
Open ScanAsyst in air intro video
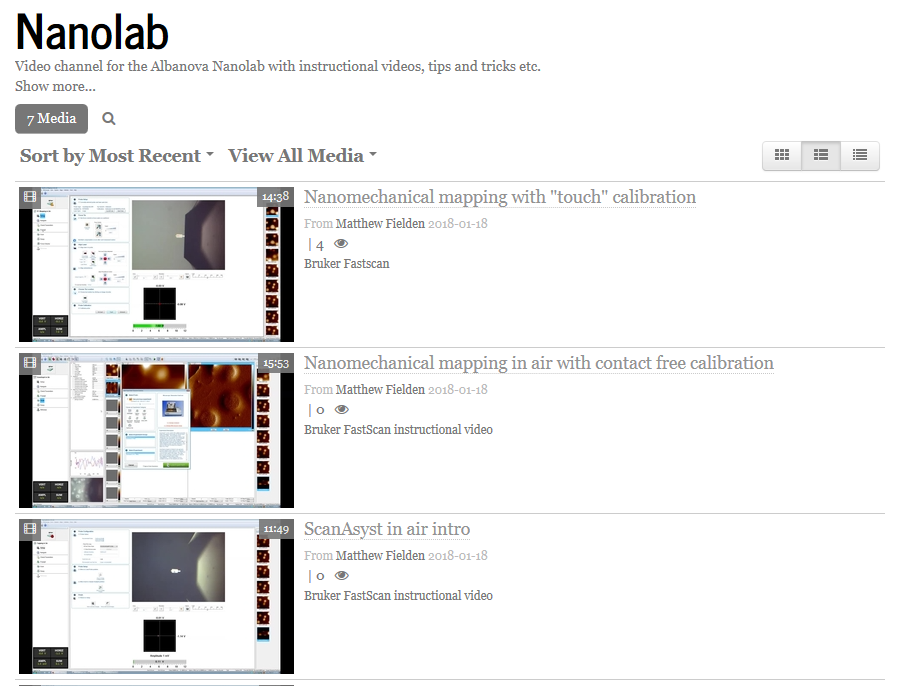click(x=386, y=529)
